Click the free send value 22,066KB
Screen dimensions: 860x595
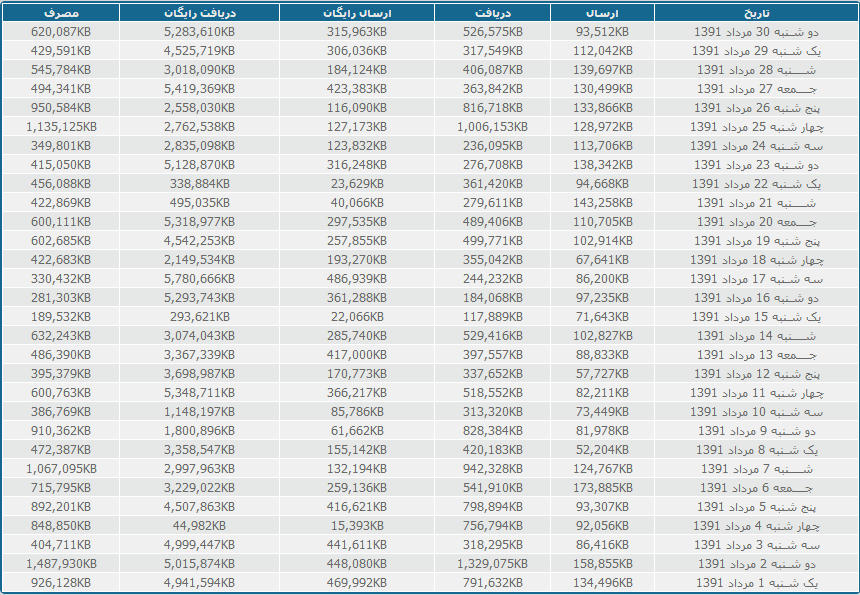(358, 317)
